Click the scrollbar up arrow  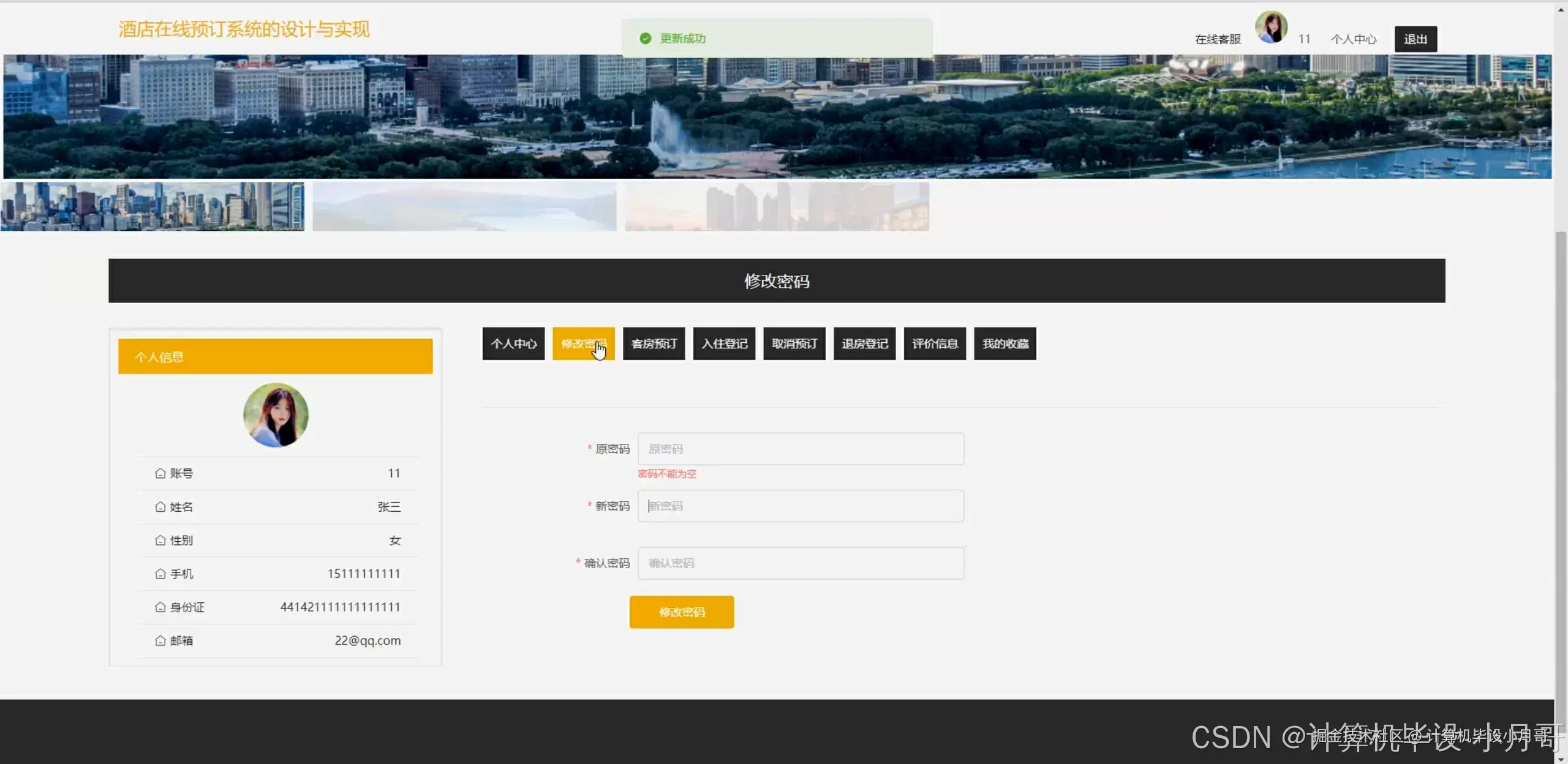(x=1561, y=9)
